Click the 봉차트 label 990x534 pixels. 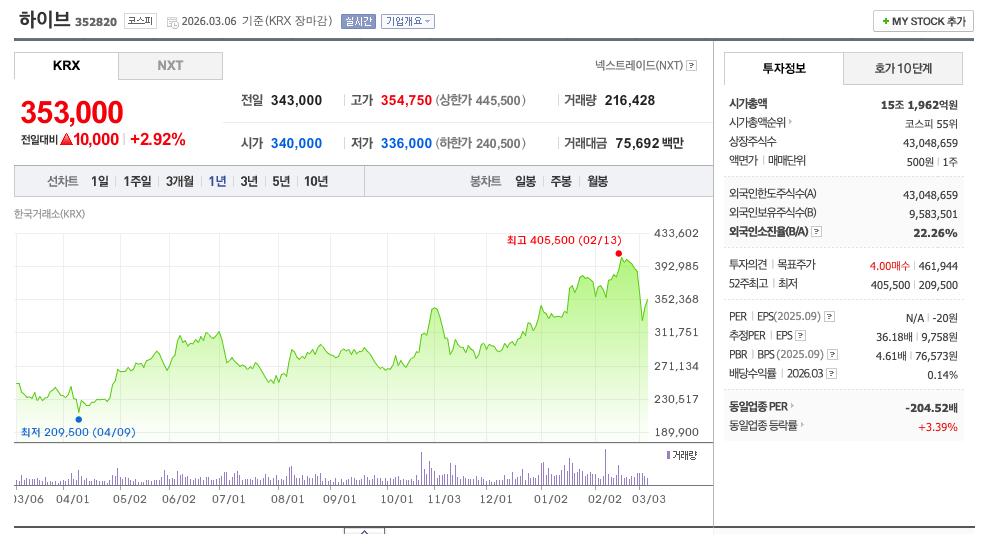(486, 182)
